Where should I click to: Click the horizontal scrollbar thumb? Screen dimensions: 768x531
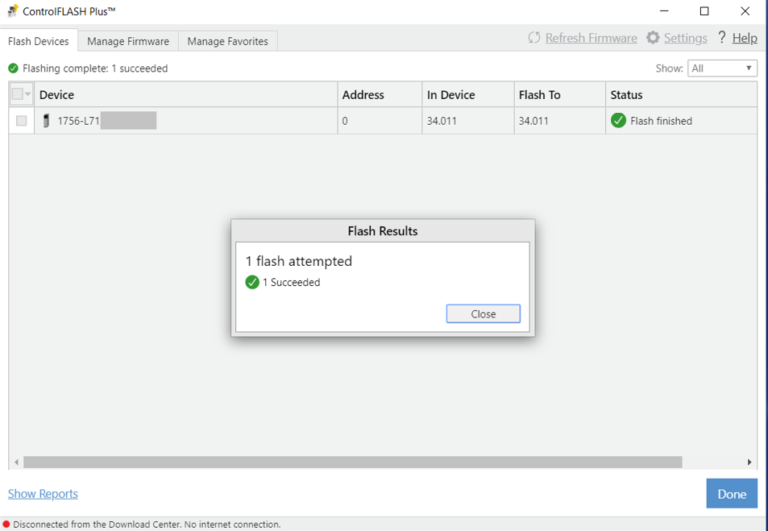coord(353,462)
